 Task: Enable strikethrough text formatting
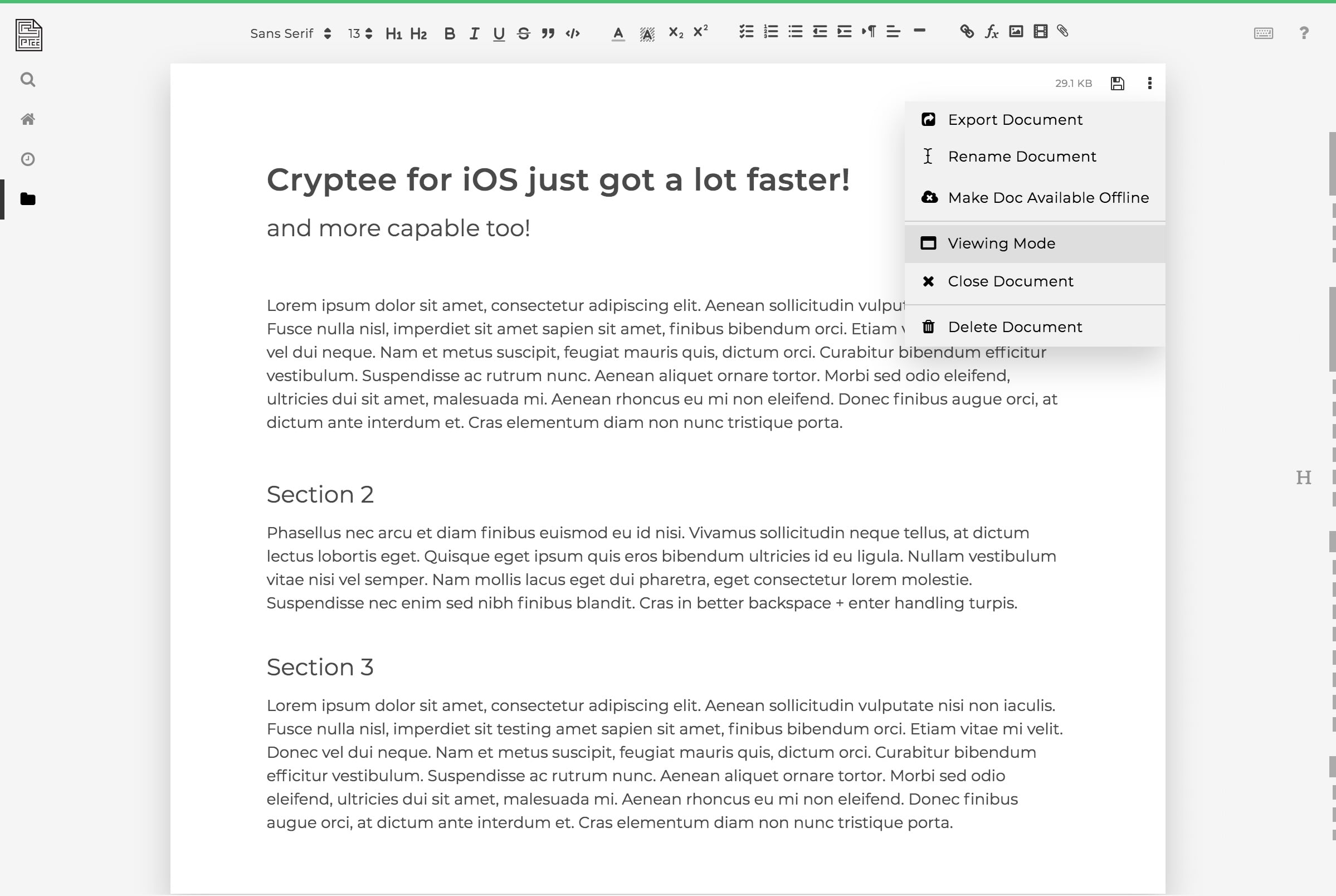[x=523, y=32]
